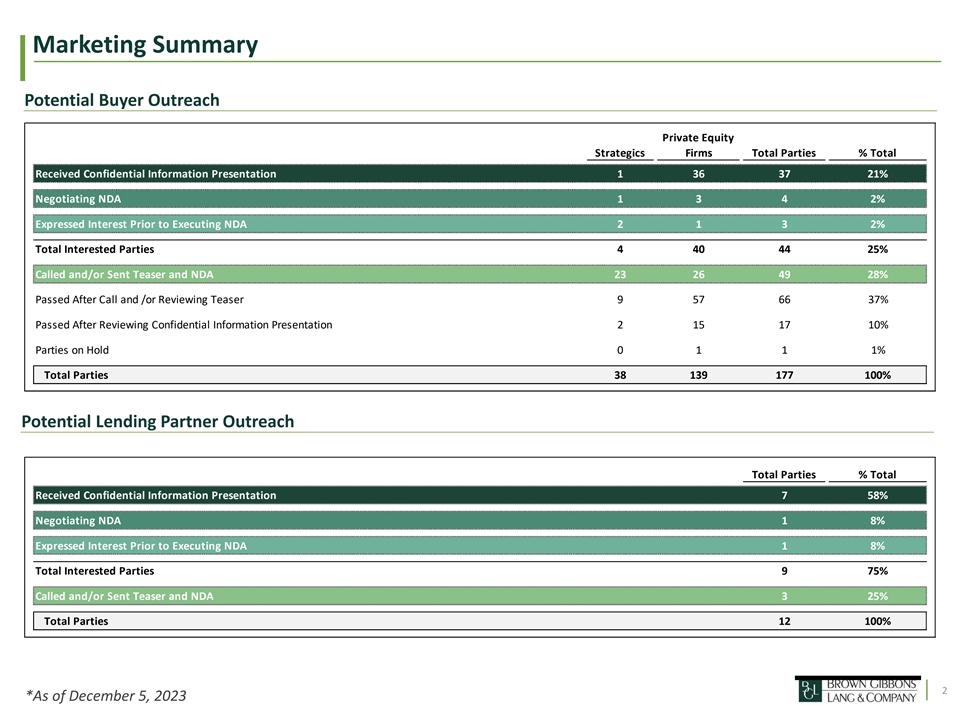The width and height of the screenshot is (960, 720).
Task: Select the 66 total parties cell
Action: (784, 299)
